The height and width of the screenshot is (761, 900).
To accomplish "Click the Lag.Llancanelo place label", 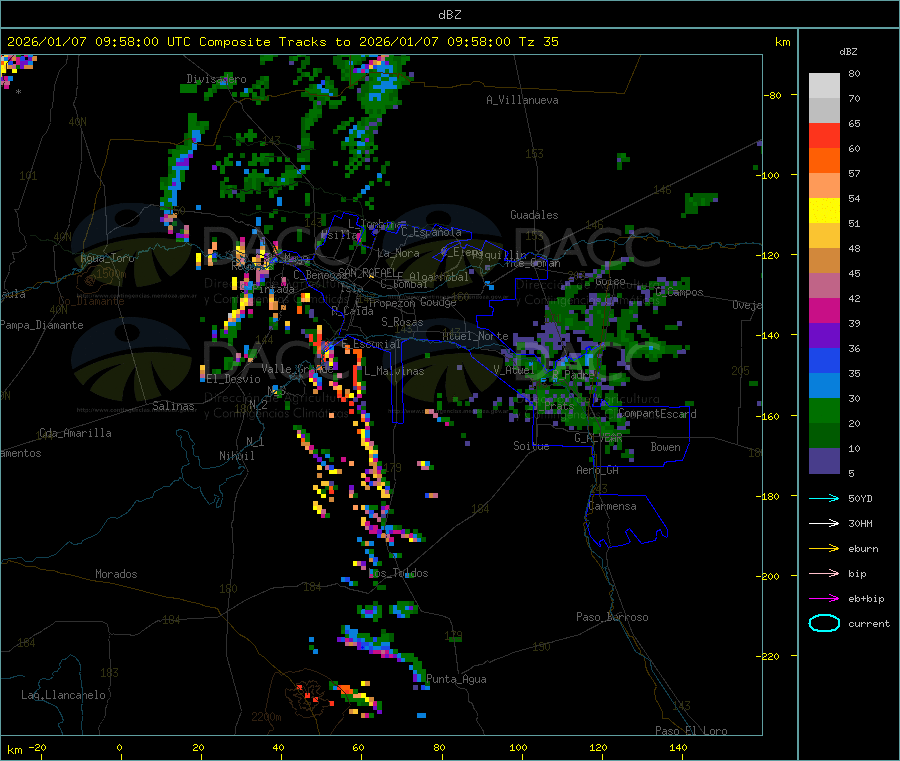I will 63,695.
